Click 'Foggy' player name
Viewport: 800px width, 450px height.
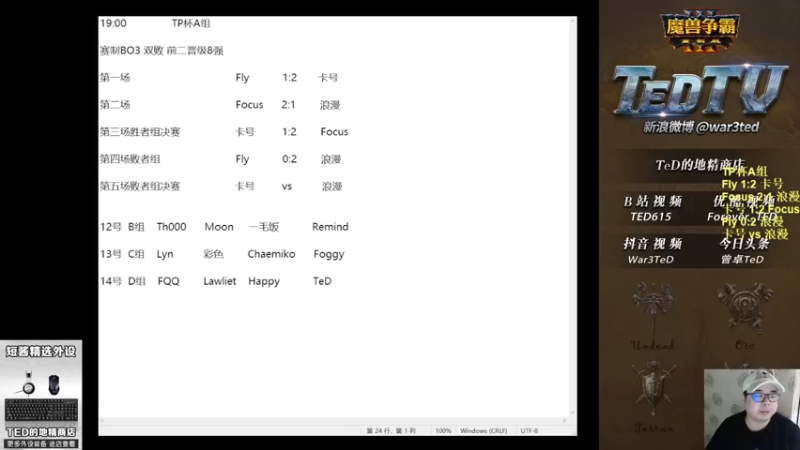[329, 254]
